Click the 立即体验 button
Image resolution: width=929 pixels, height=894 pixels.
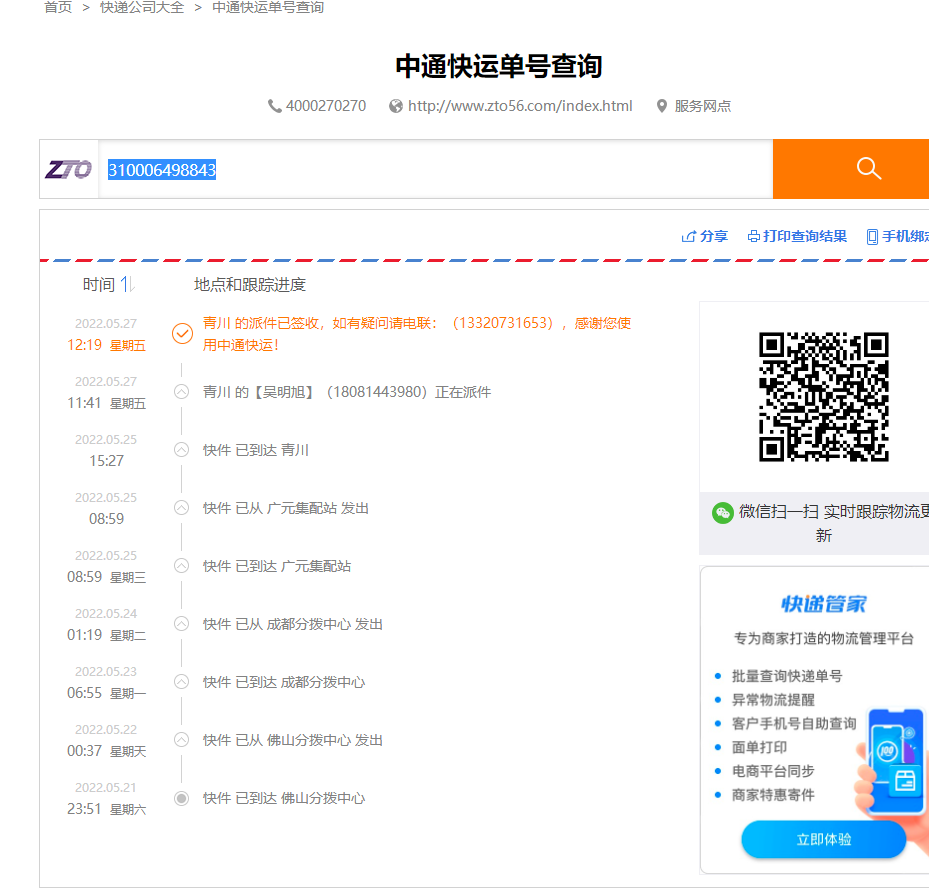[x=824, y=839]
